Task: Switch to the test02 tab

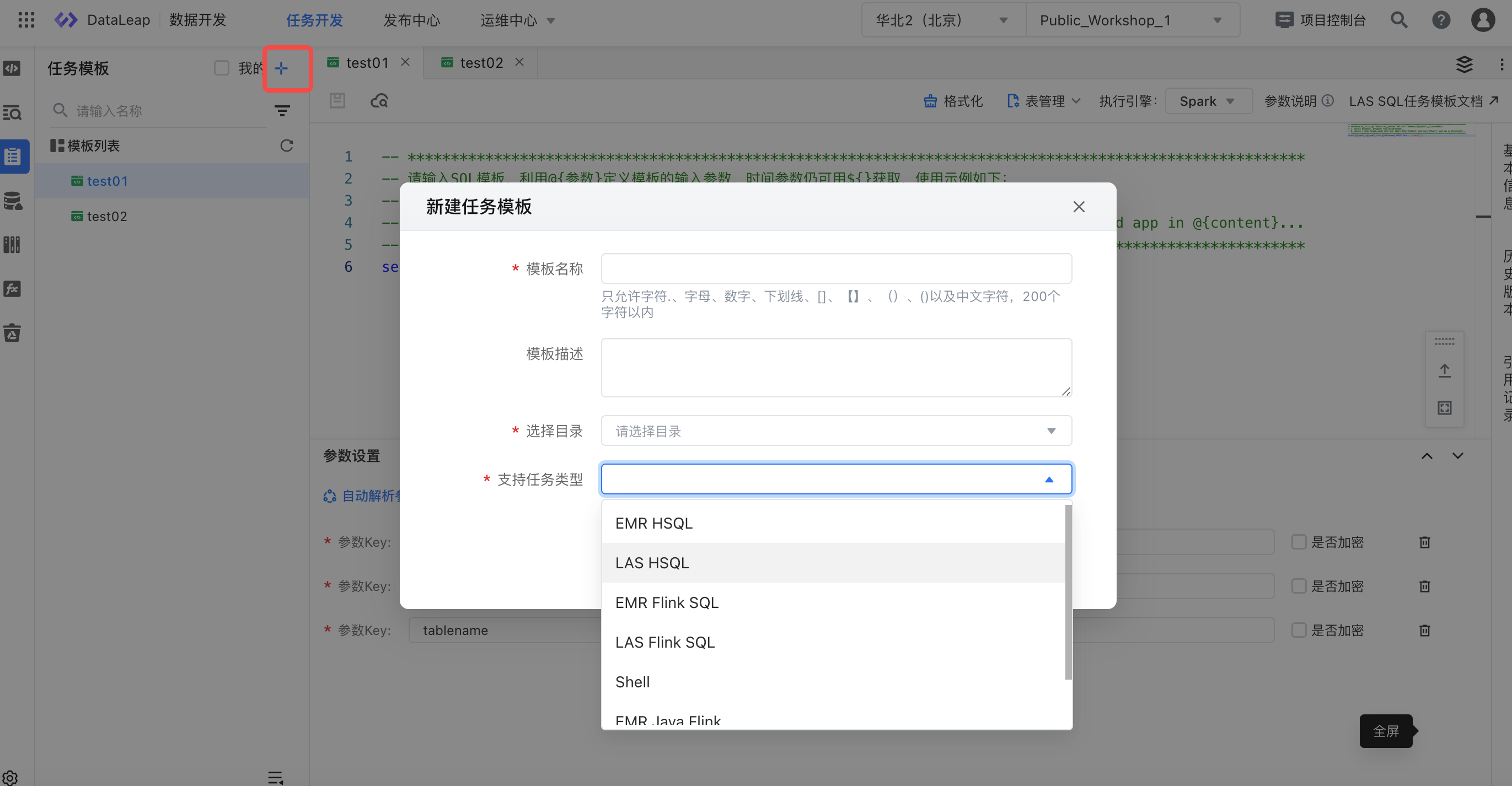Action: click(481, 63)
